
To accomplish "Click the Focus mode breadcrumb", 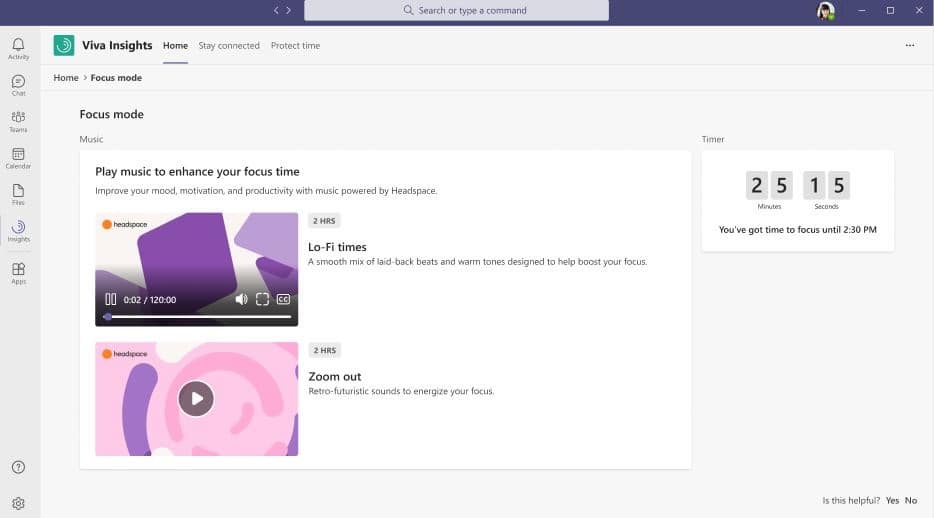I will (116, 77).
